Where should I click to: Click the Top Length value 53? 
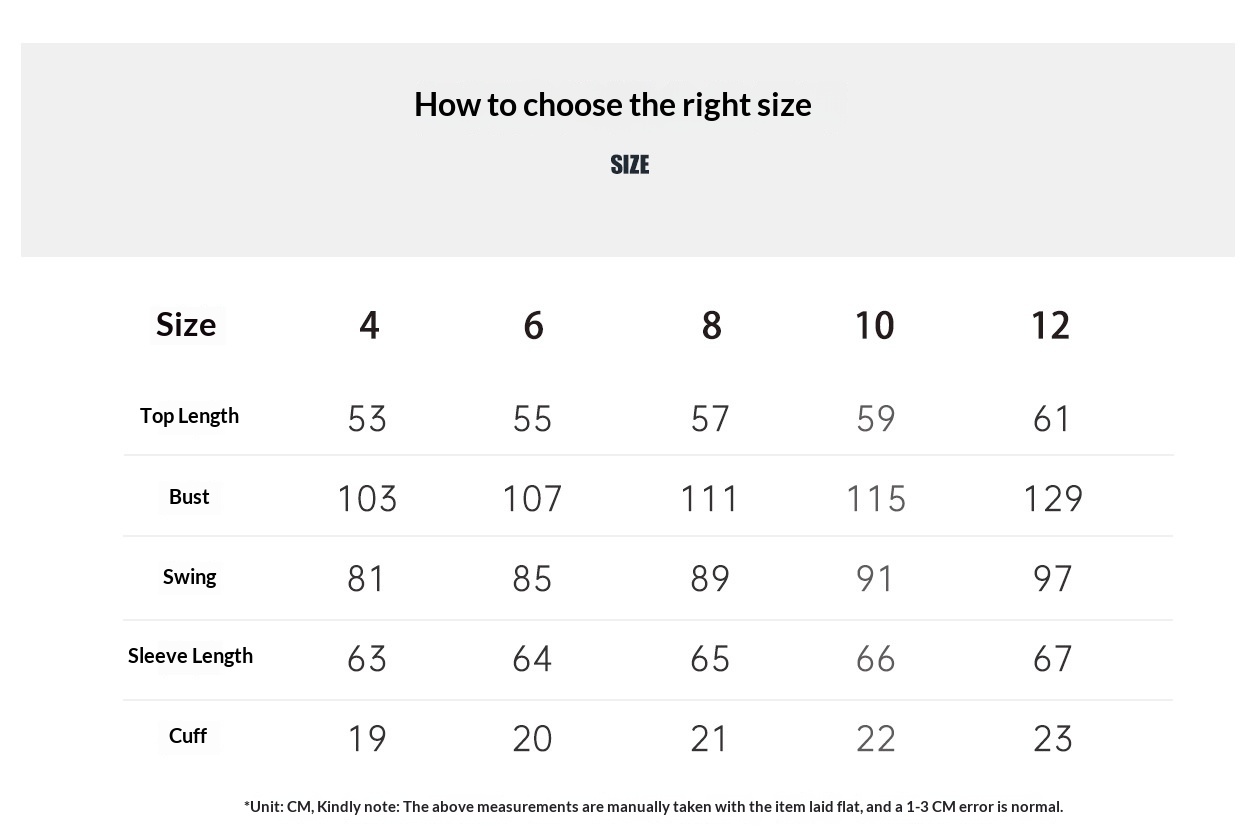367,418
